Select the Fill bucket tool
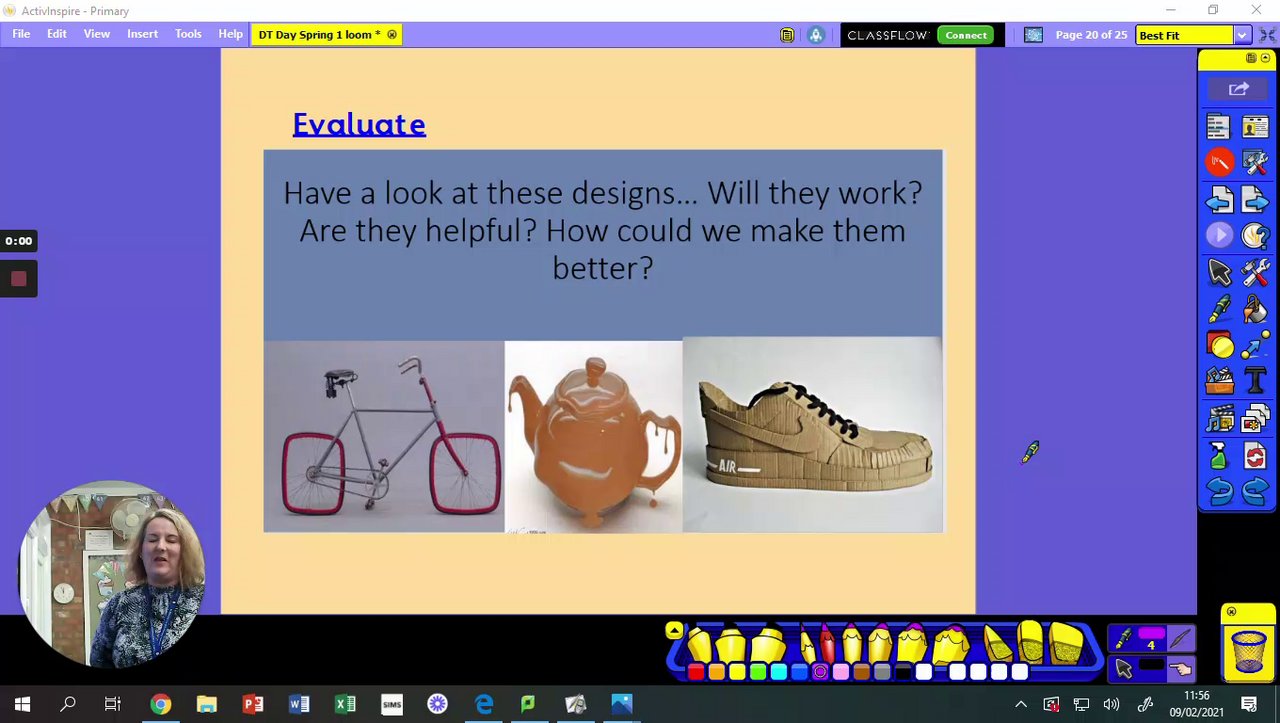Image resolution: width=1280 pixels, height=723 pixels. pyautogui.click(x=1255, y=309)
